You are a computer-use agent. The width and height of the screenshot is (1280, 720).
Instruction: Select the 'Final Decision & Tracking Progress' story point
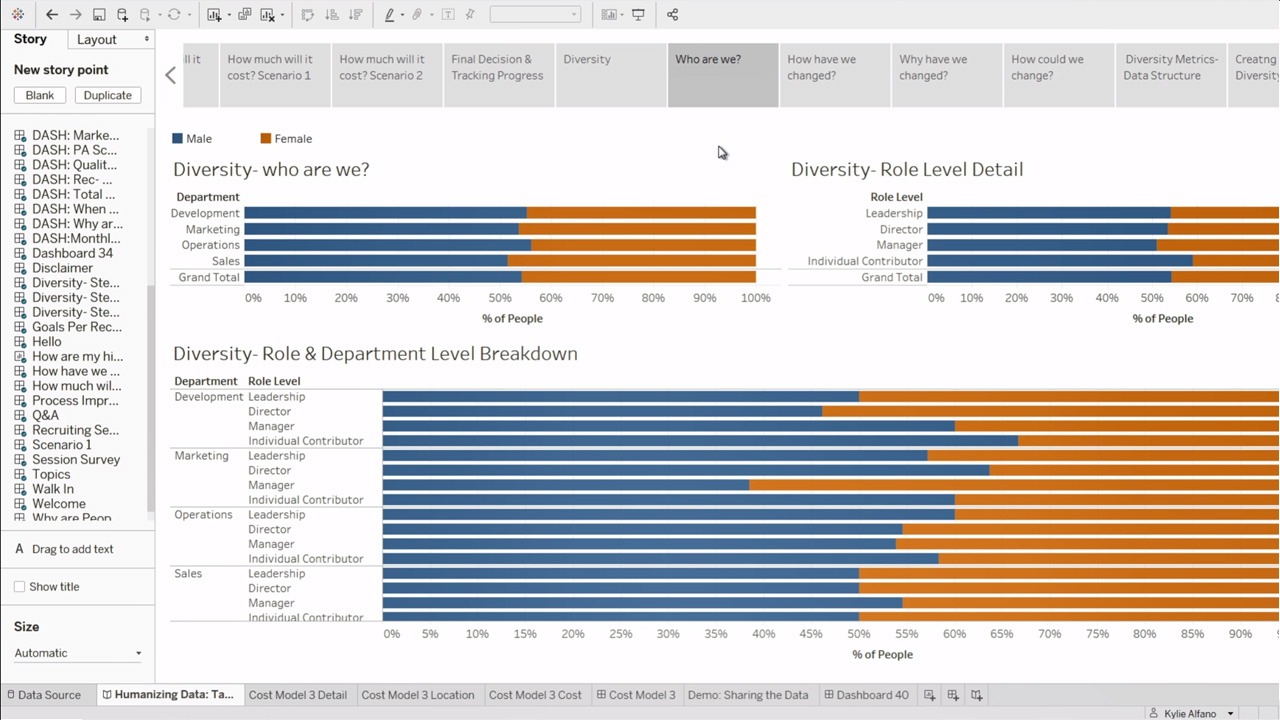coord(499,75)
